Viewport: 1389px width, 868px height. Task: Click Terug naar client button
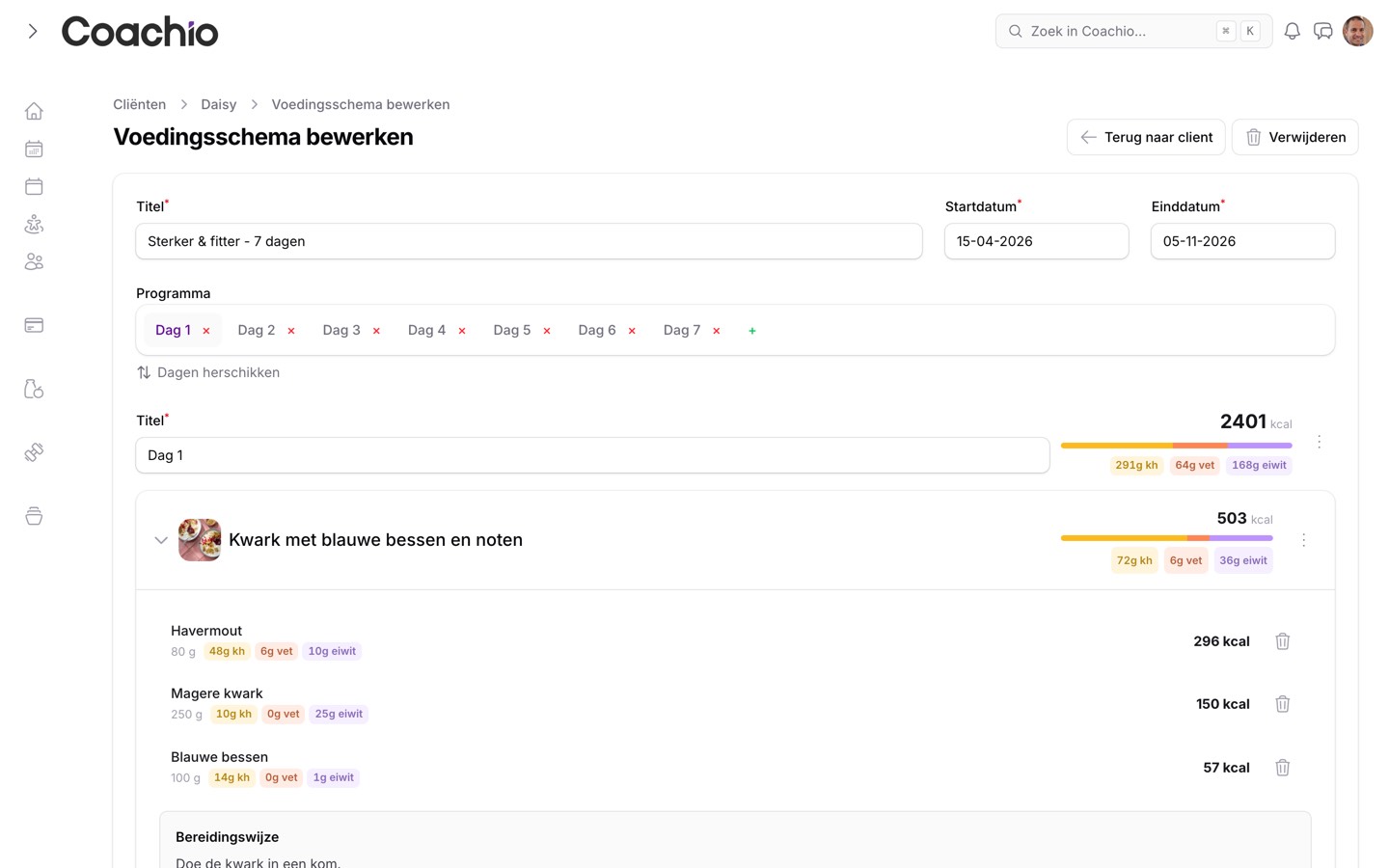click(1146, 137)
